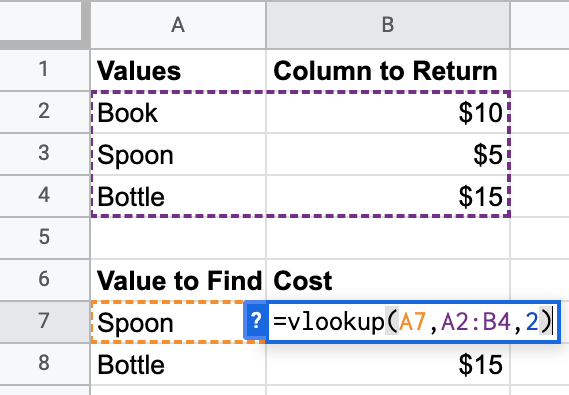This screenshot has height=395, width=569.
Task: Select row 7 header
Action: [44, 321]
